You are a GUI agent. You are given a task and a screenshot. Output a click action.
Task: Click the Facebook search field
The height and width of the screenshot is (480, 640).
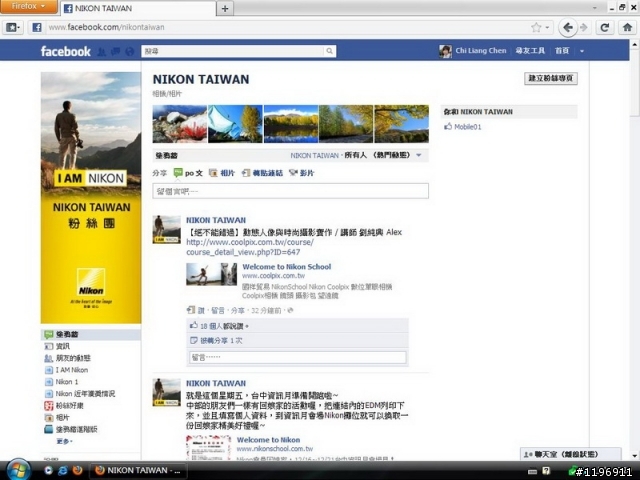233,51
